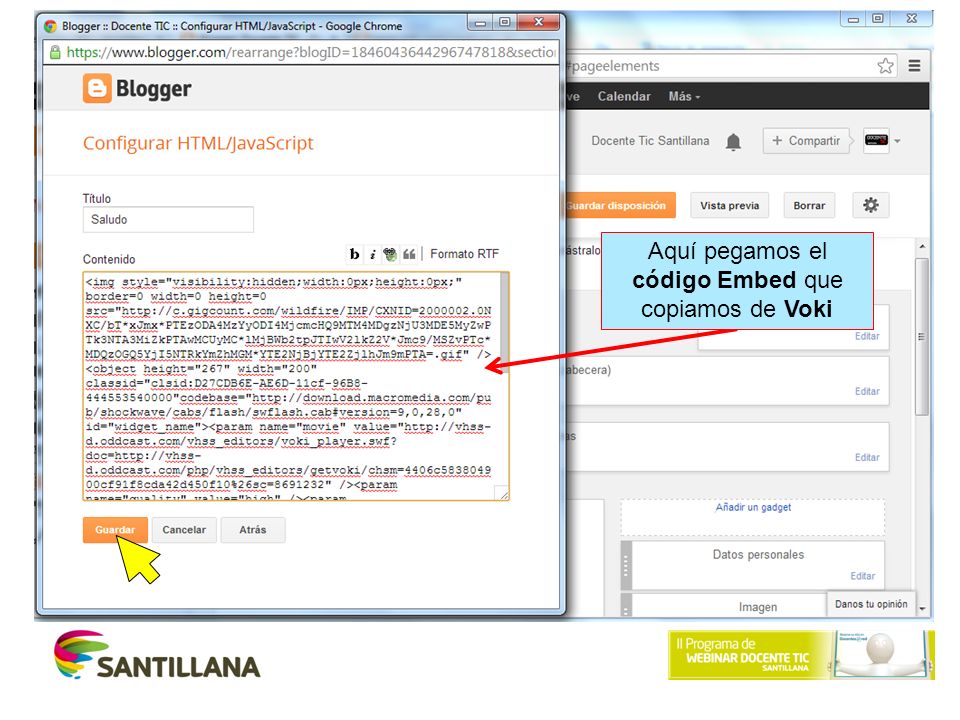
Task: Click the resize grip of the Contenido text area
Action: pyautogui.click(x=503, y=494)
